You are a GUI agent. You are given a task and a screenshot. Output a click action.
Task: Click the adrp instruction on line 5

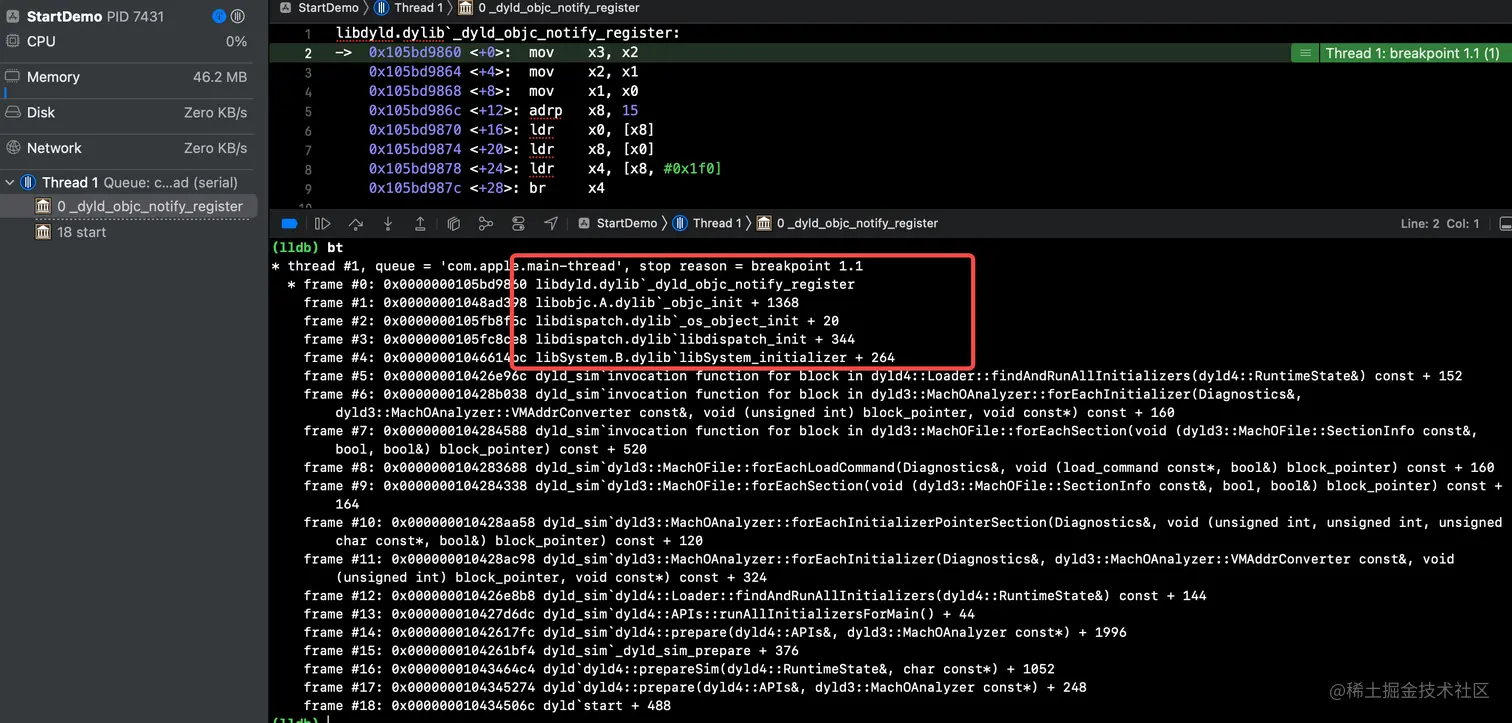(545, 111)
